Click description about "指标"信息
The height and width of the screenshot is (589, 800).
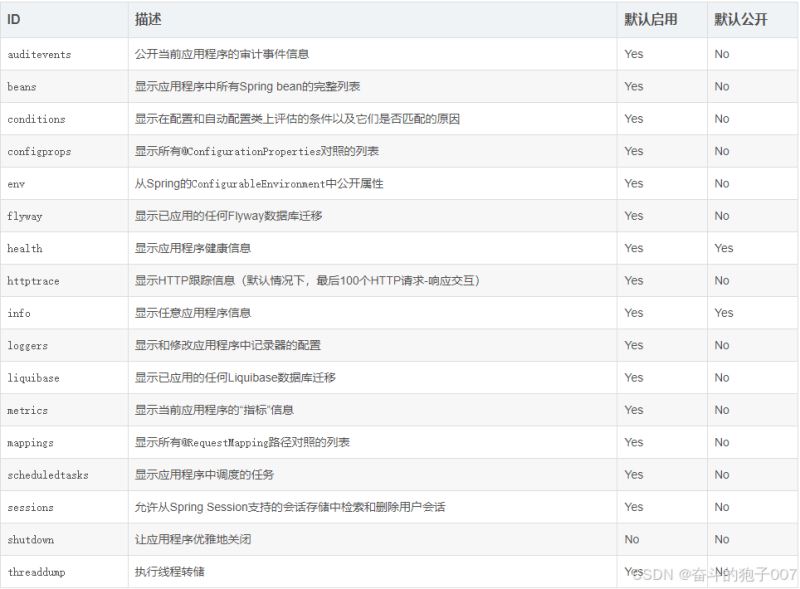click(x=214, y=410)
